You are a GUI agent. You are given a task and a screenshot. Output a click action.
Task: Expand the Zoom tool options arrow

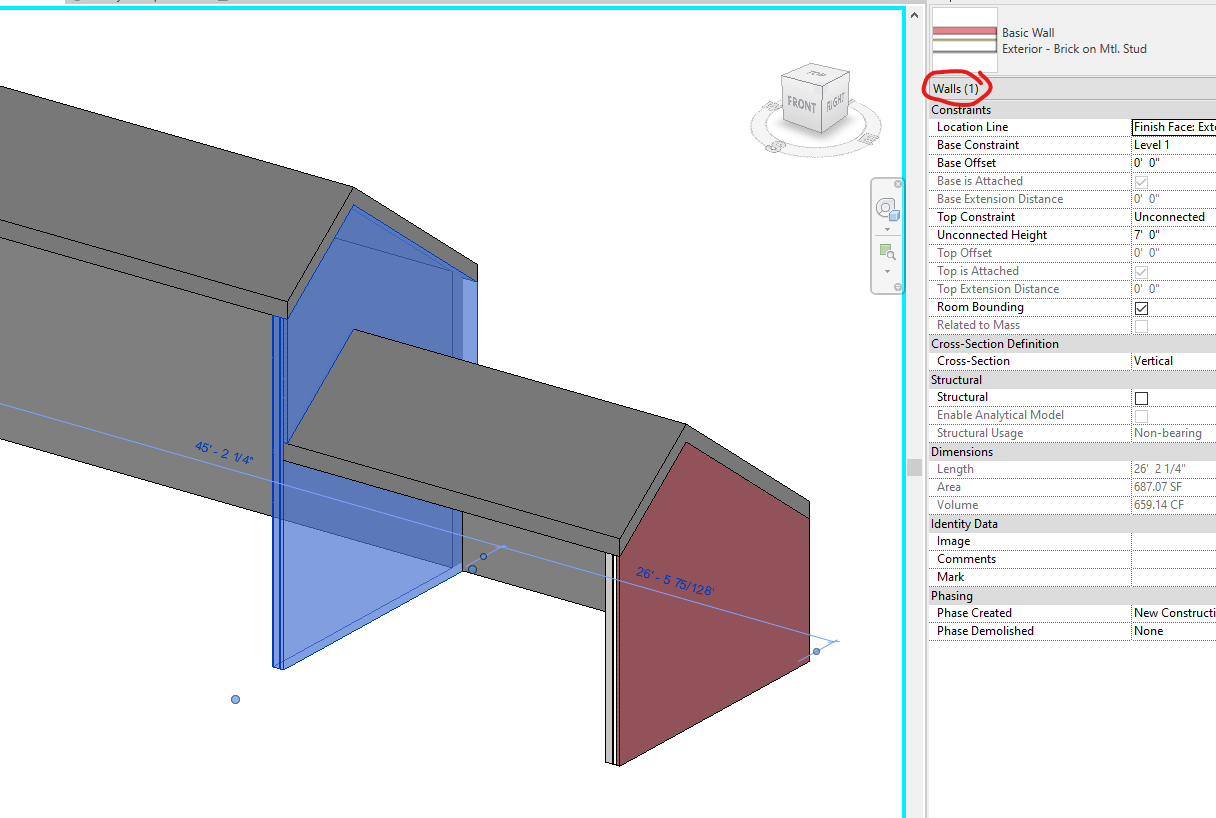(887, 271)
